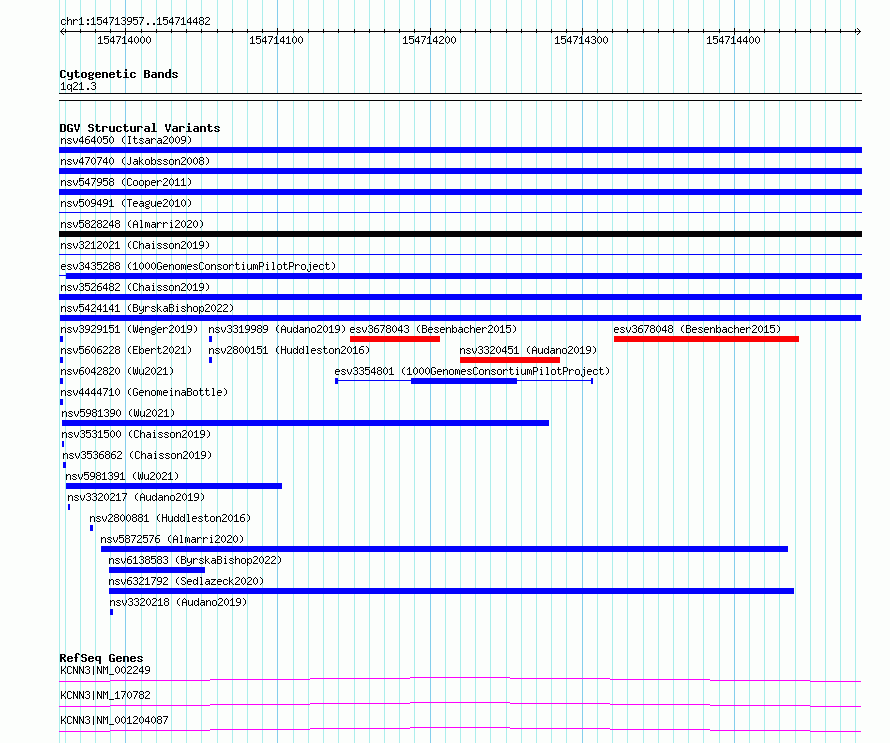Select nsv5424141 (ByrskaBishop2022) label
The image size is (890, 743).
[x=147, y=308]
